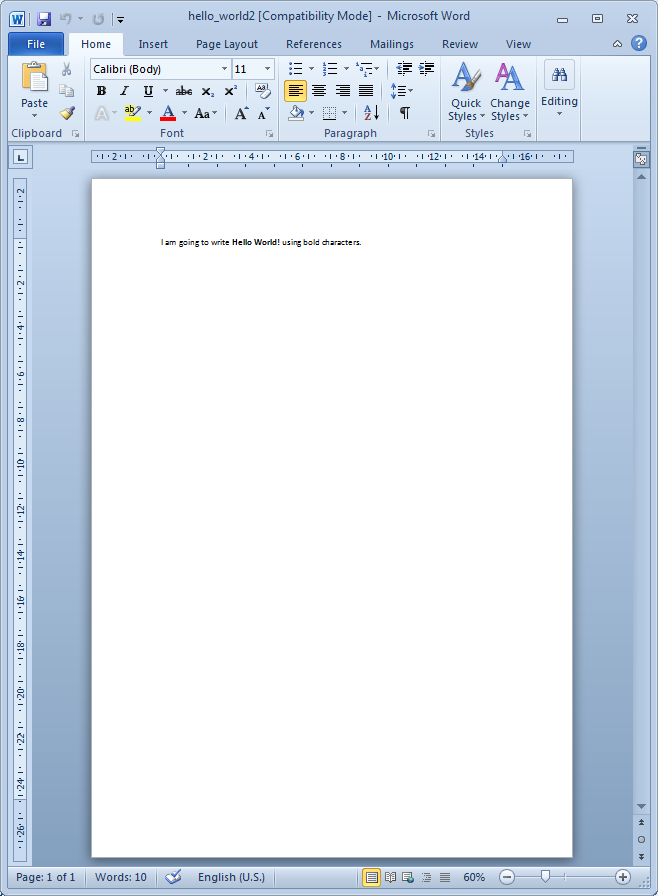Click the document sentence about Hello World
The width and height of the screenshot is (658, 896).
261,242
